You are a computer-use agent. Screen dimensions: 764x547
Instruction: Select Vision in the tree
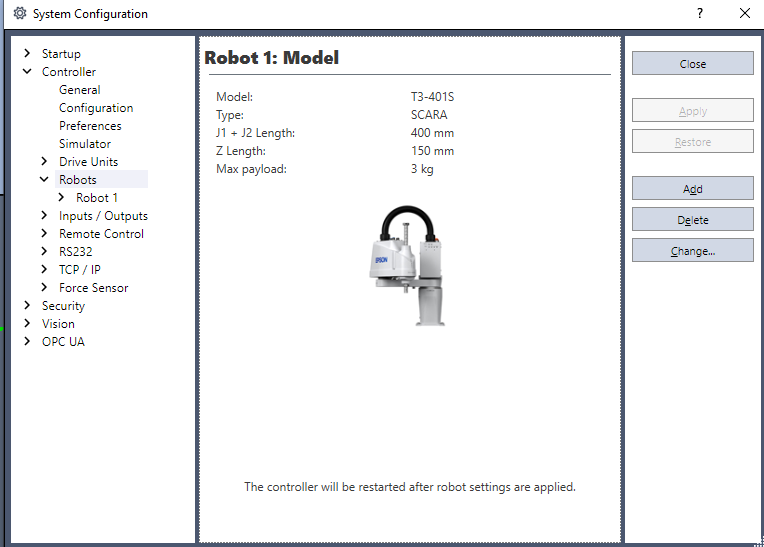pos(58,324)
